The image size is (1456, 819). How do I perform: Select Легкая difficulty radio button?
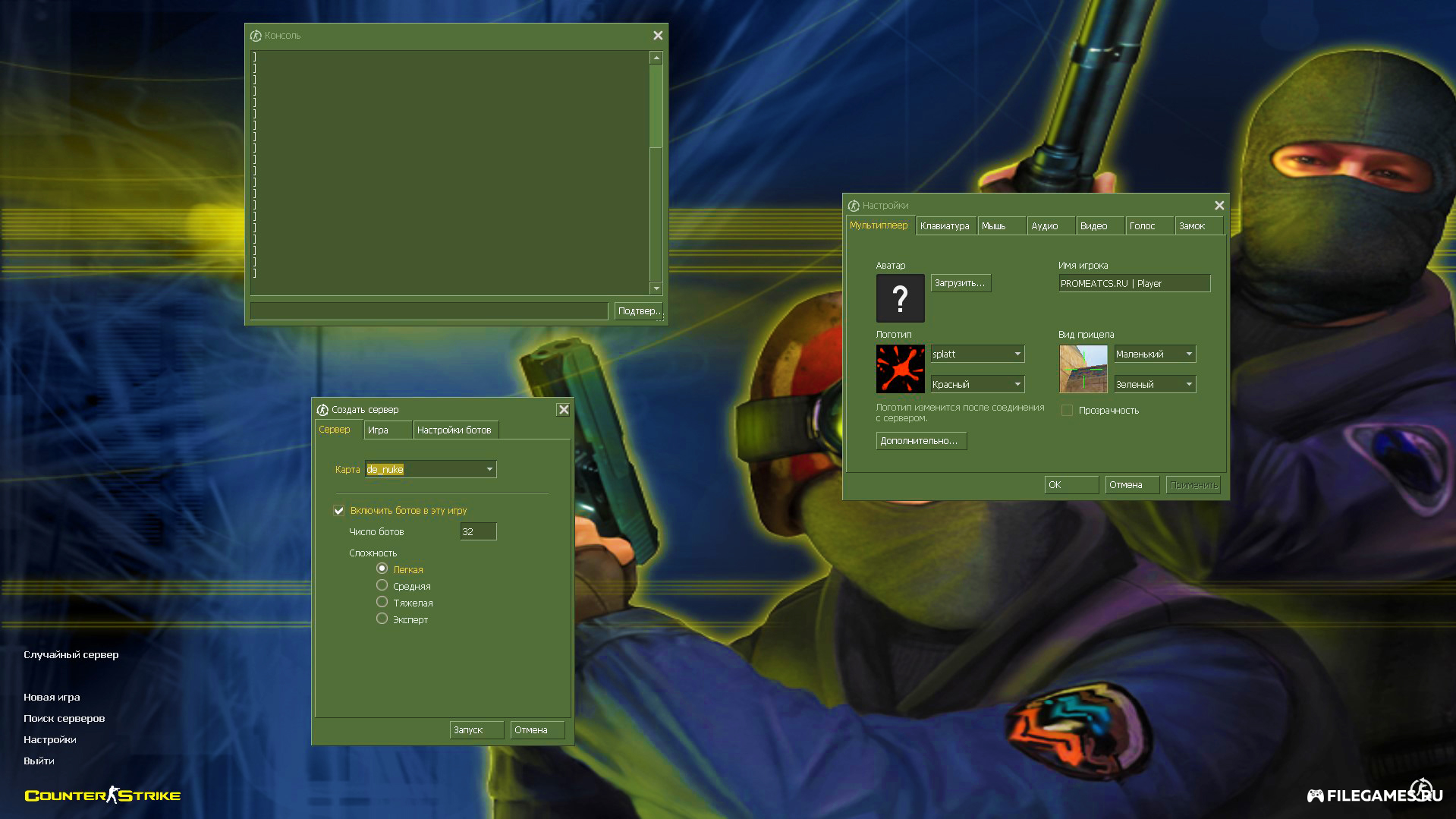[x=382, y=569]
